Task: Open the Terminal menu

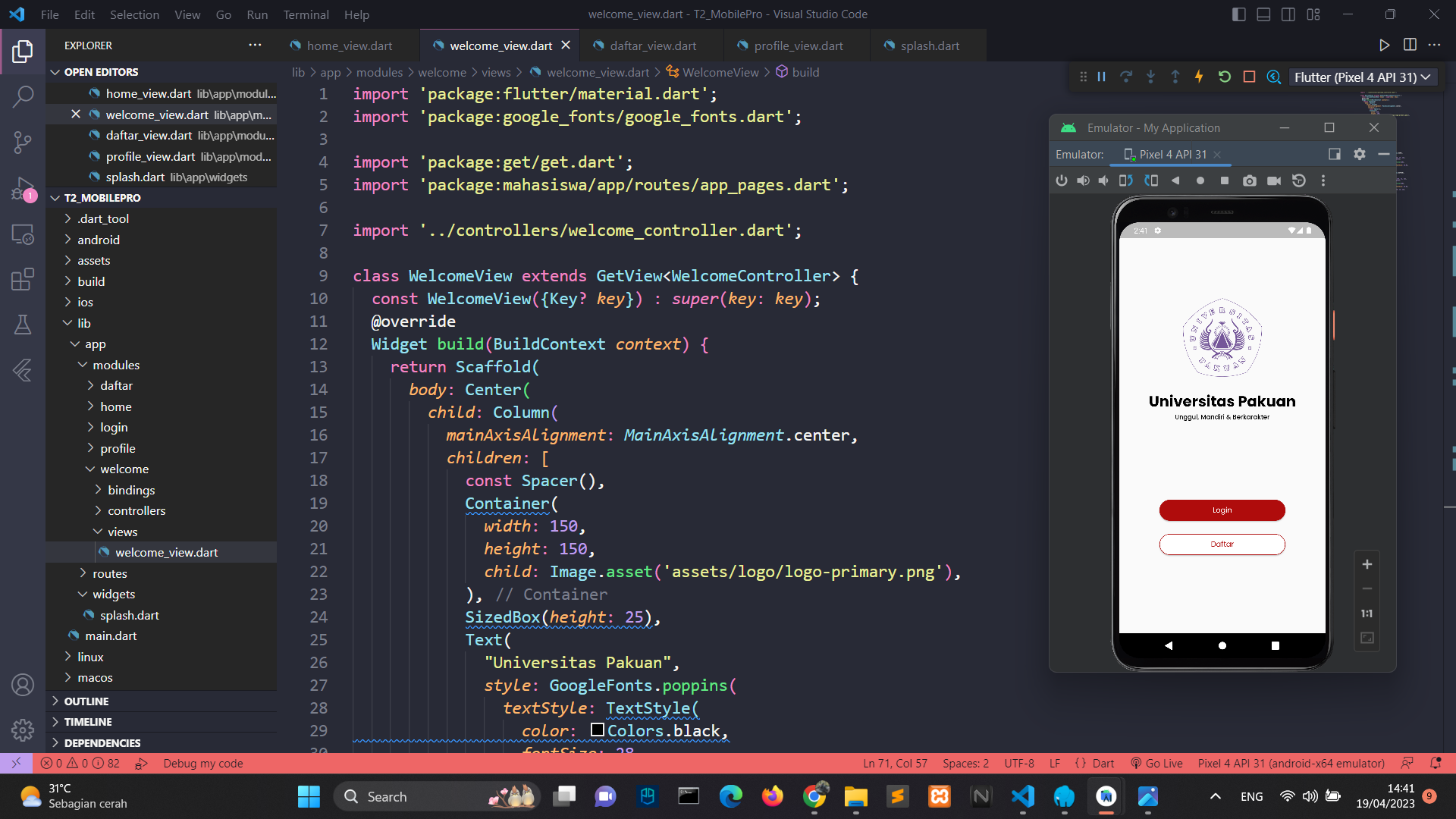Action: click(x=305, y=14)
